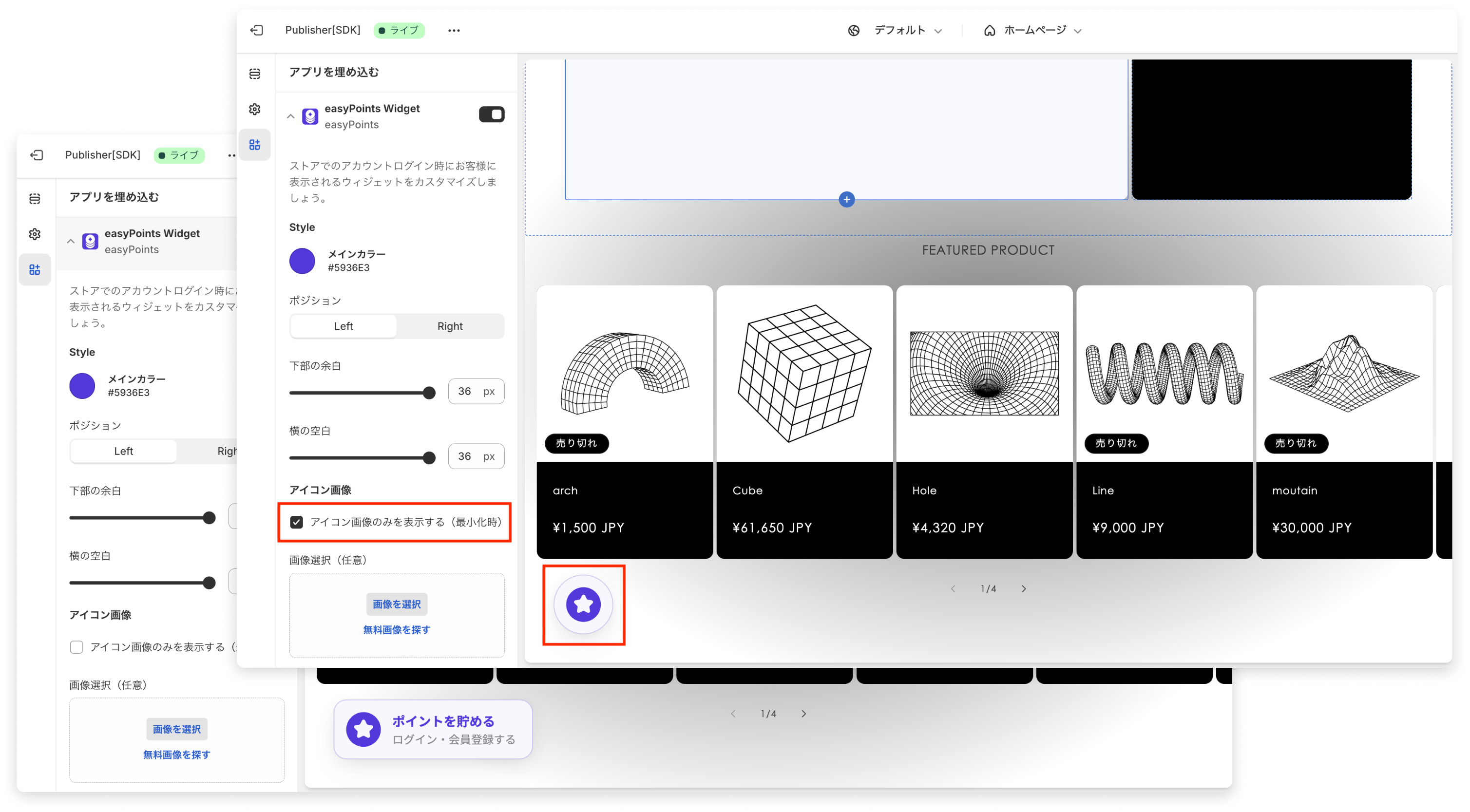
Task: Select the Right position option
Action: (x=450, y=326)
